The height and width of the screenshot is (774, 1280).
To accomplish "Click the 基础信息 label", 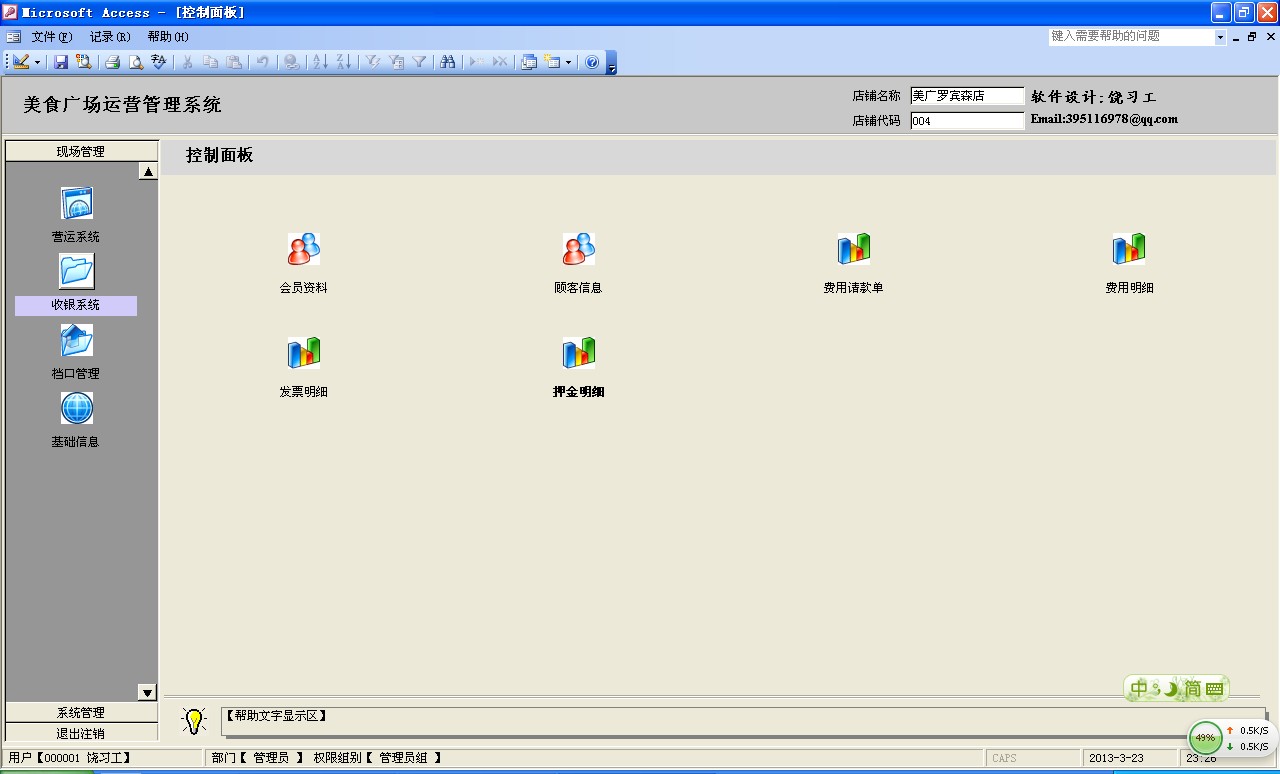I will (x=76, y=442).
